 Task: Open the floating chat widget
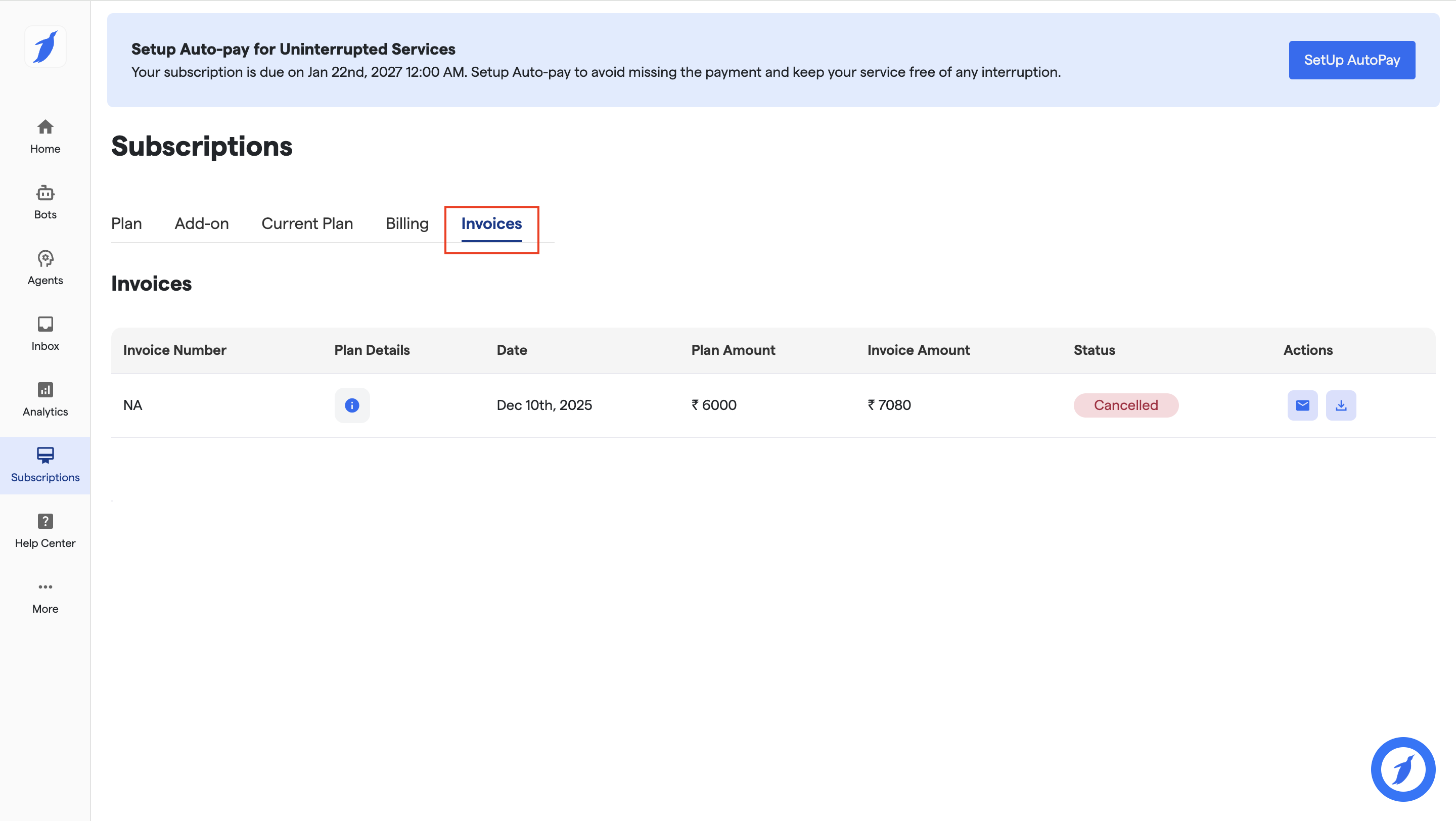1402,768
